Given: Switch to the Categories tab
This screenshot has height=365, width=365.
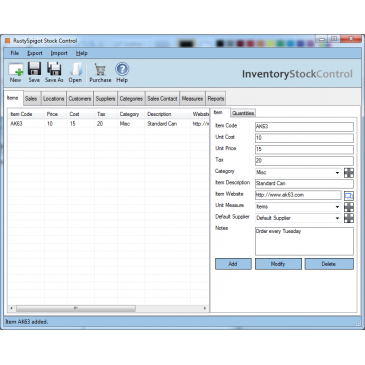Looking at the screenshot, I should point(131,99).
